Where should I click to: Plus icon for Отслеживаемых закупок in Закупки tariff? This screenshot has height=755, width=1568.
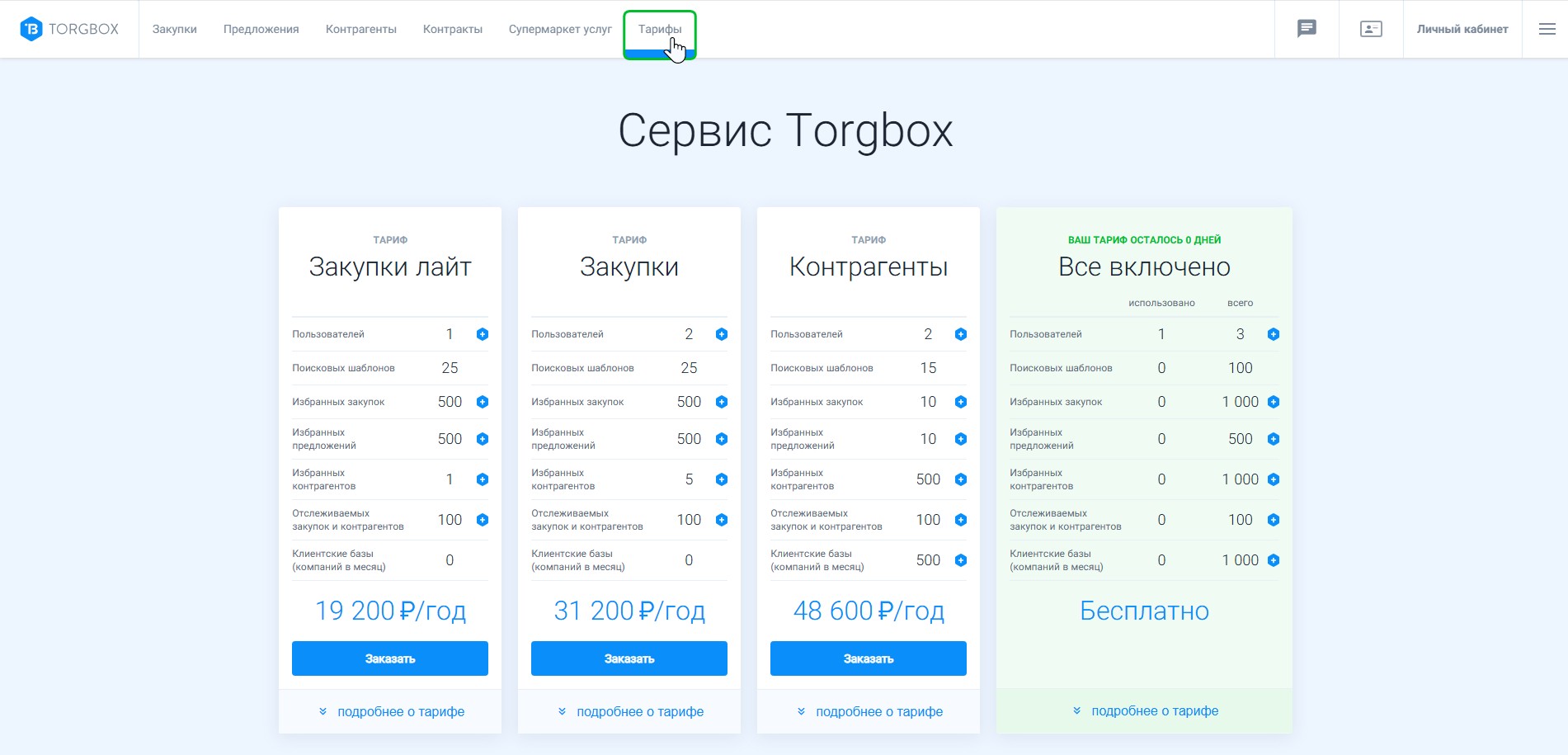(722, 520)
